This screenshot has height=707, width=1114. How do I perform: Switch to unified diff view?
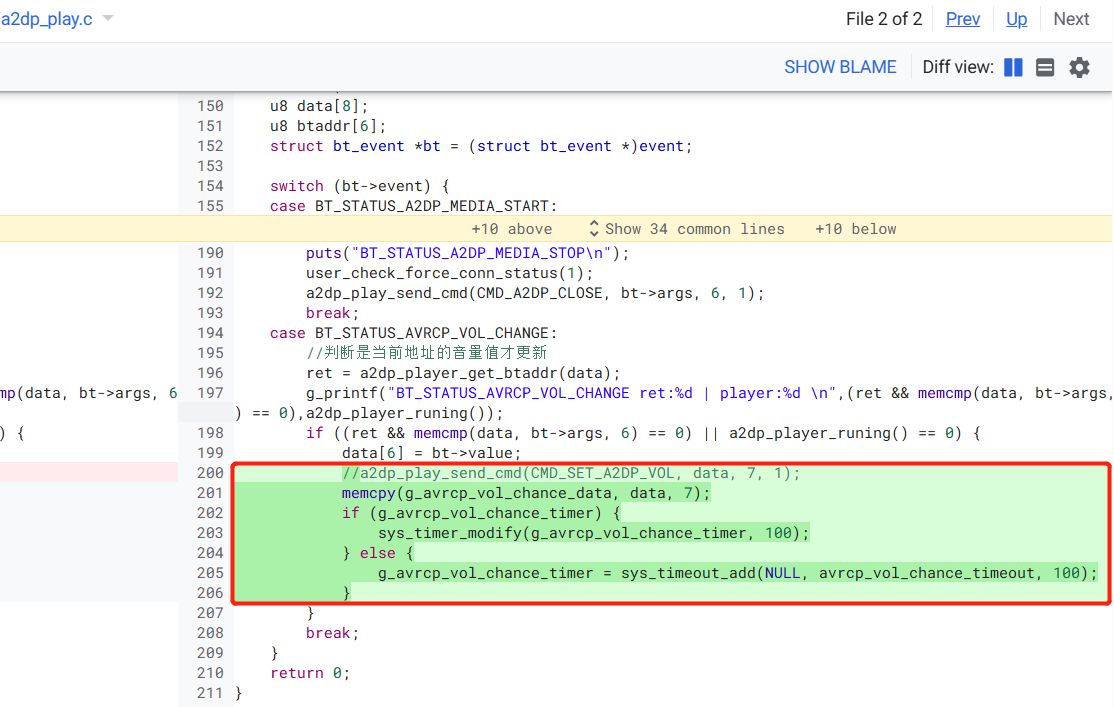pyautogui.click(x=1045, y=68)
